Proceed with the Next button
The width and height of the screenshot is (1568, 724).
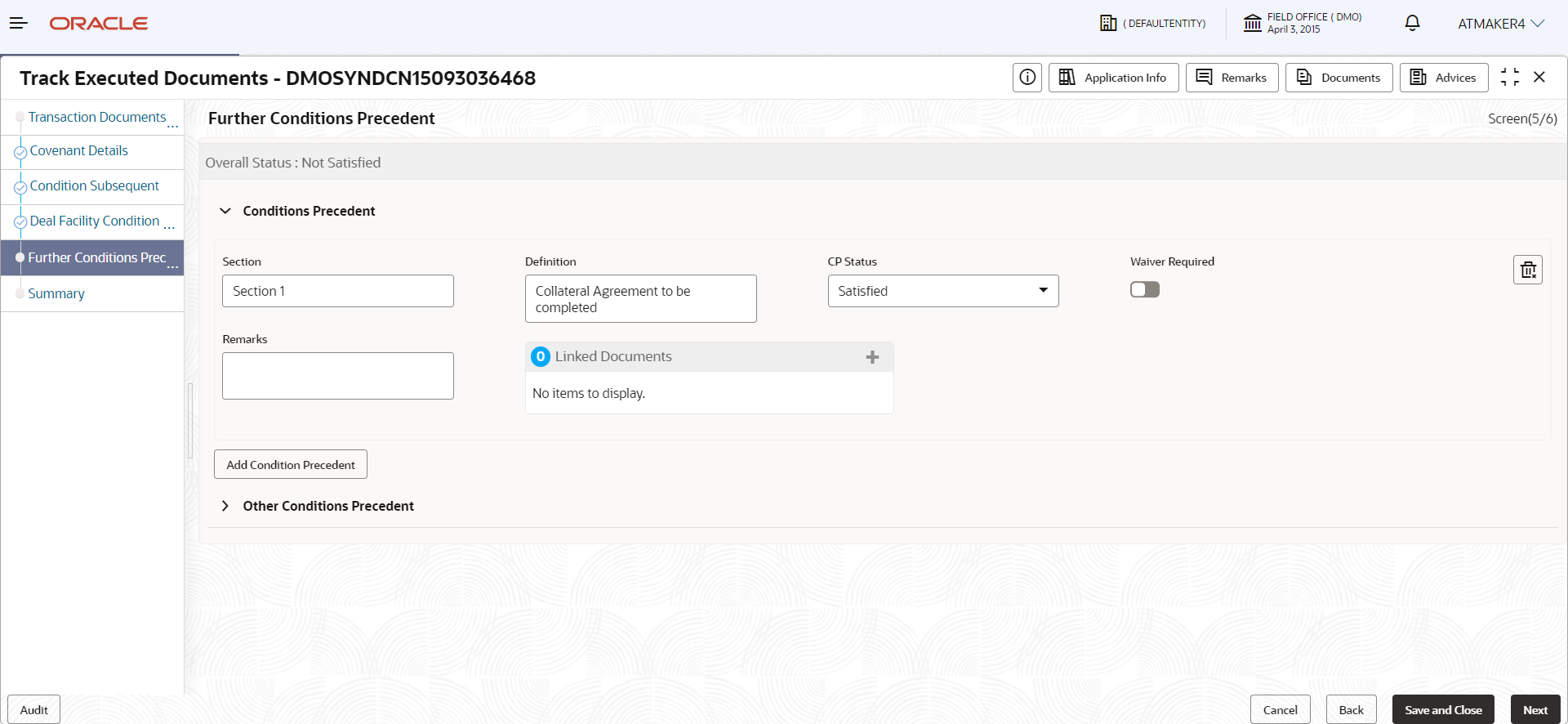(1535, 709)
